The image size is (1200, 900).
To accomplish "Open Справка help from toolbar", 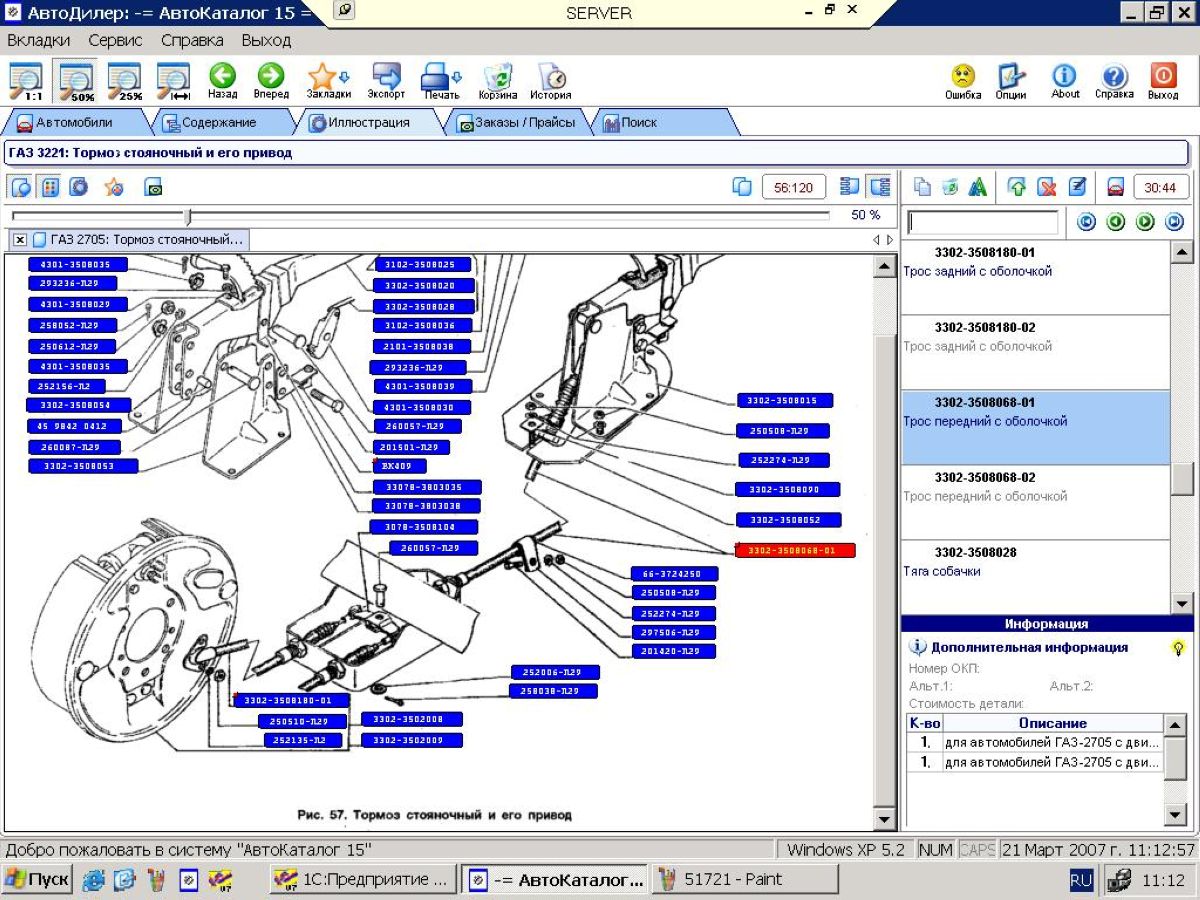I will 1114,81.
